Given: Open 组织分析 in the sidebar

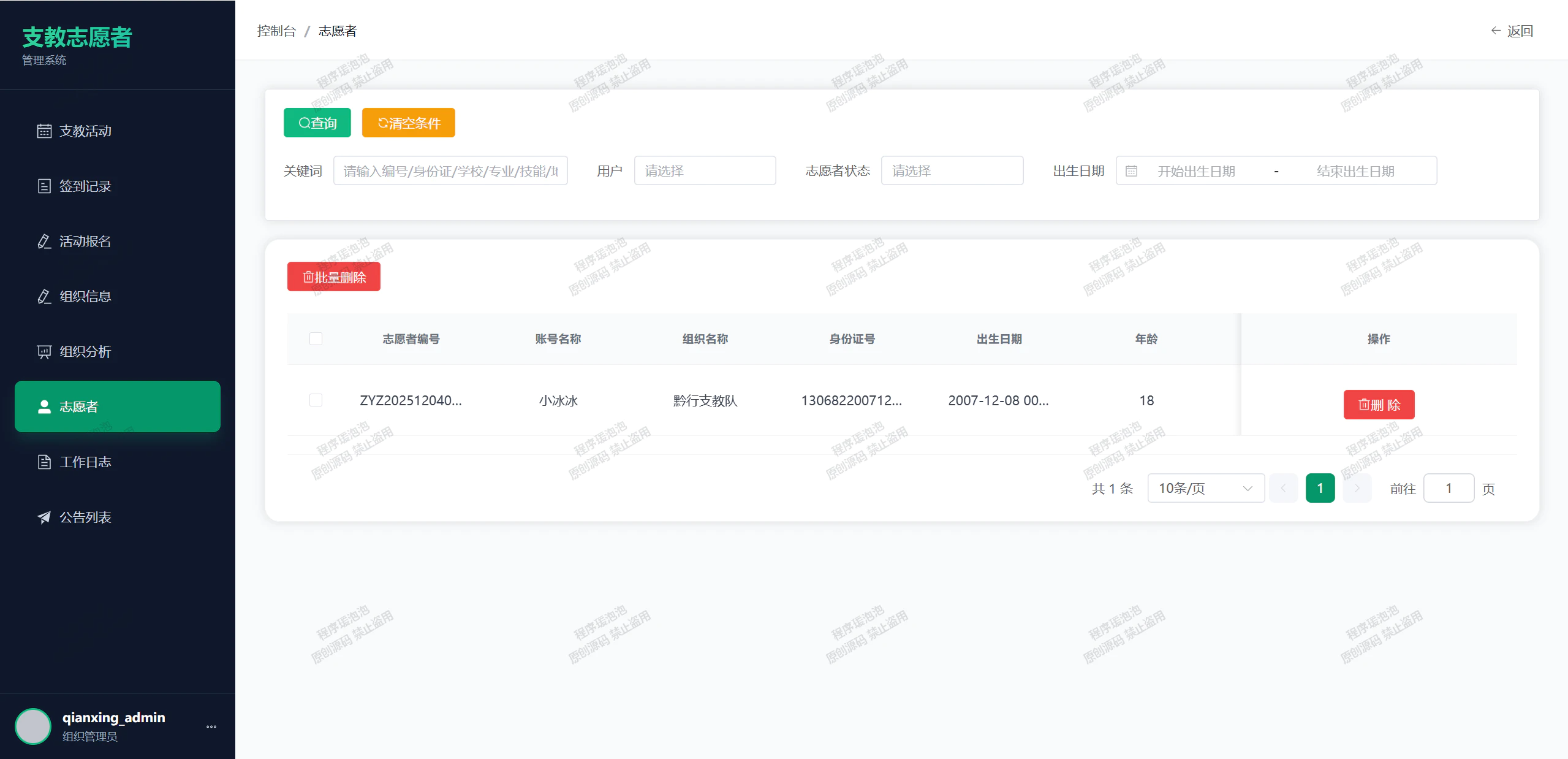Looking at the screenshot, I should (x=118, y=352).
